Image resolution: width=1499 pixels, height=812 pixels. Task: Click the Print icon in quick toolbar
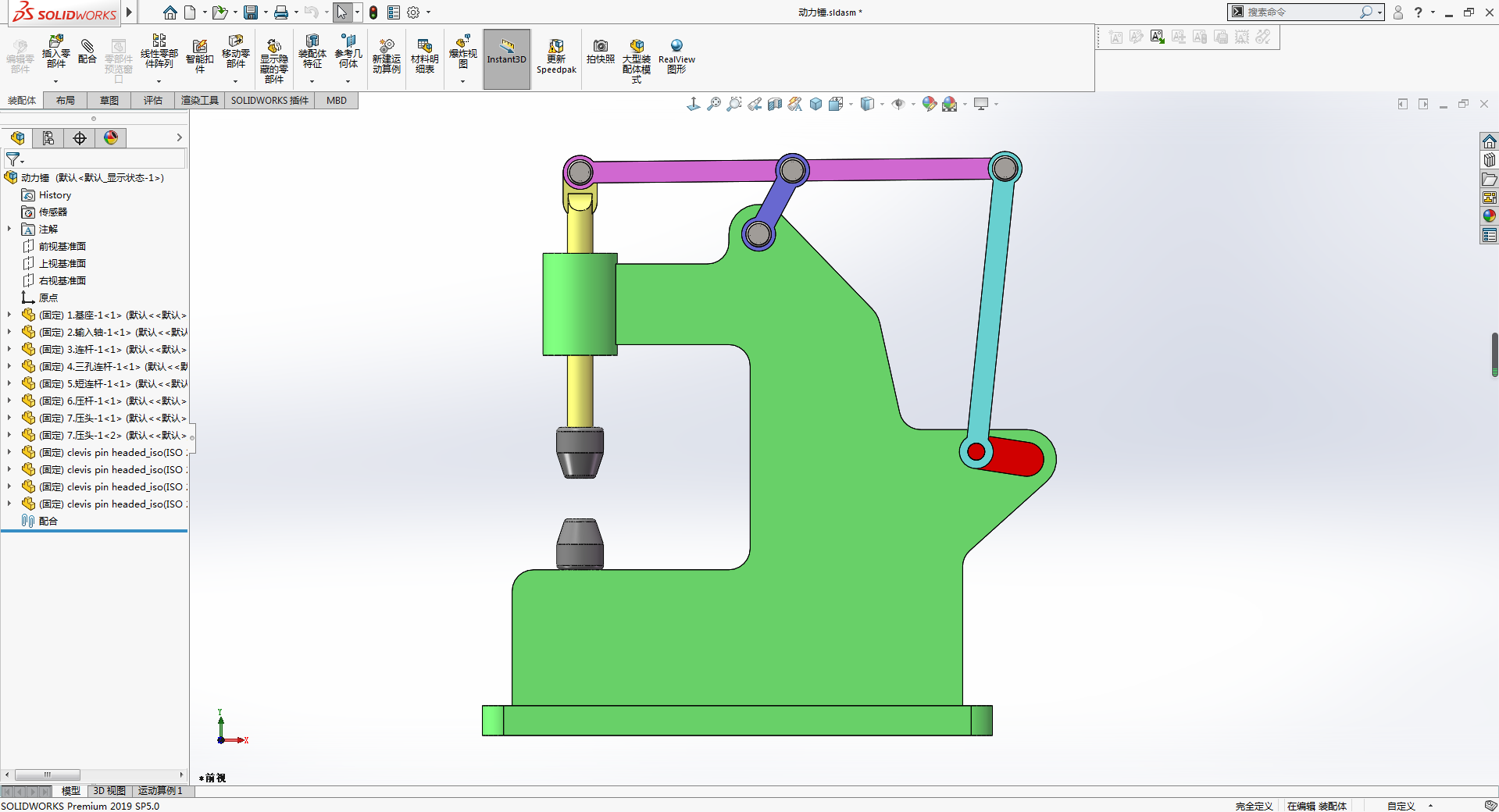(x=281, y=12)
